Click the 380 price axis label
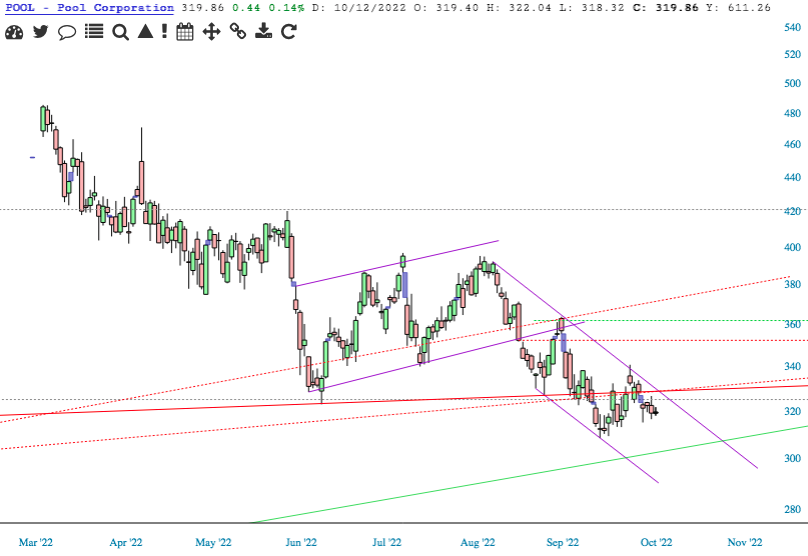 (792, 284)
